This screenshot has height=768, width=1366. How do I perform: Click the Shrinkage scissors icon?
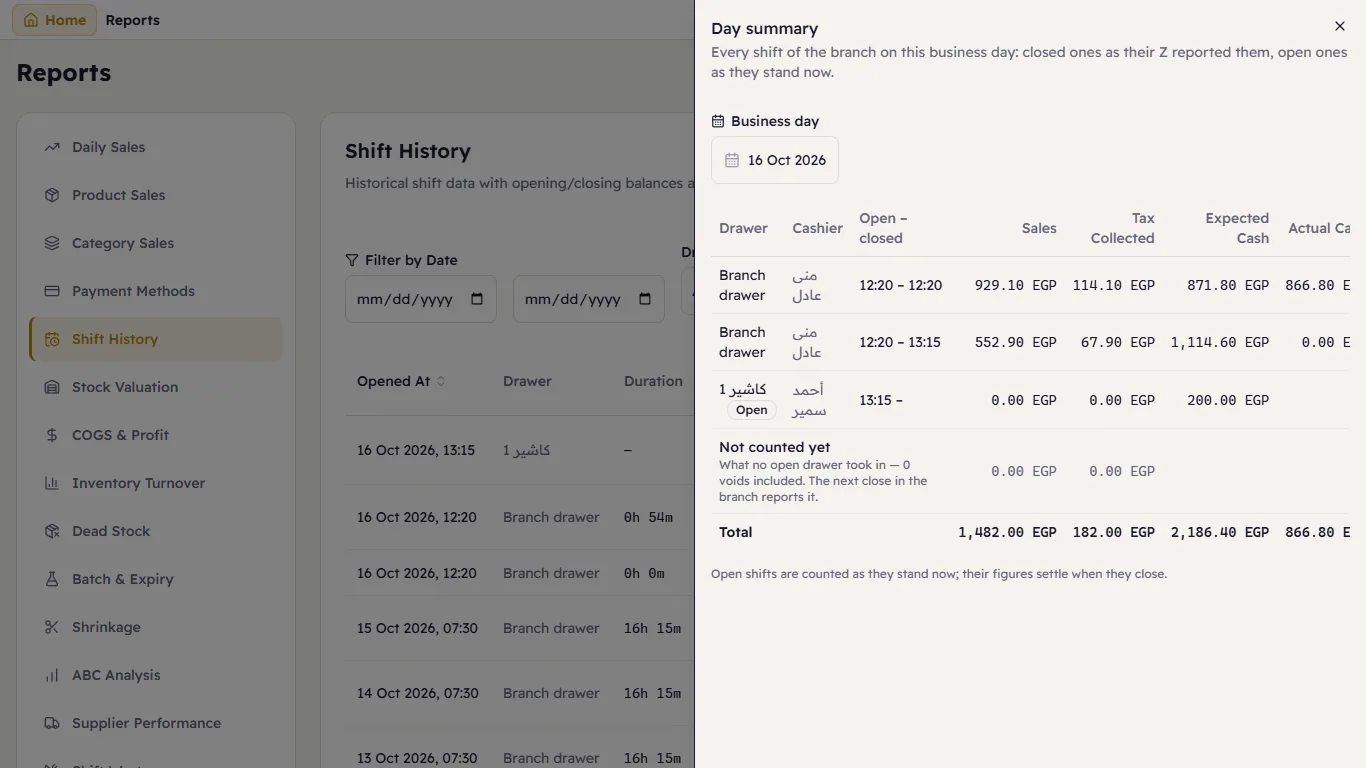52,627
